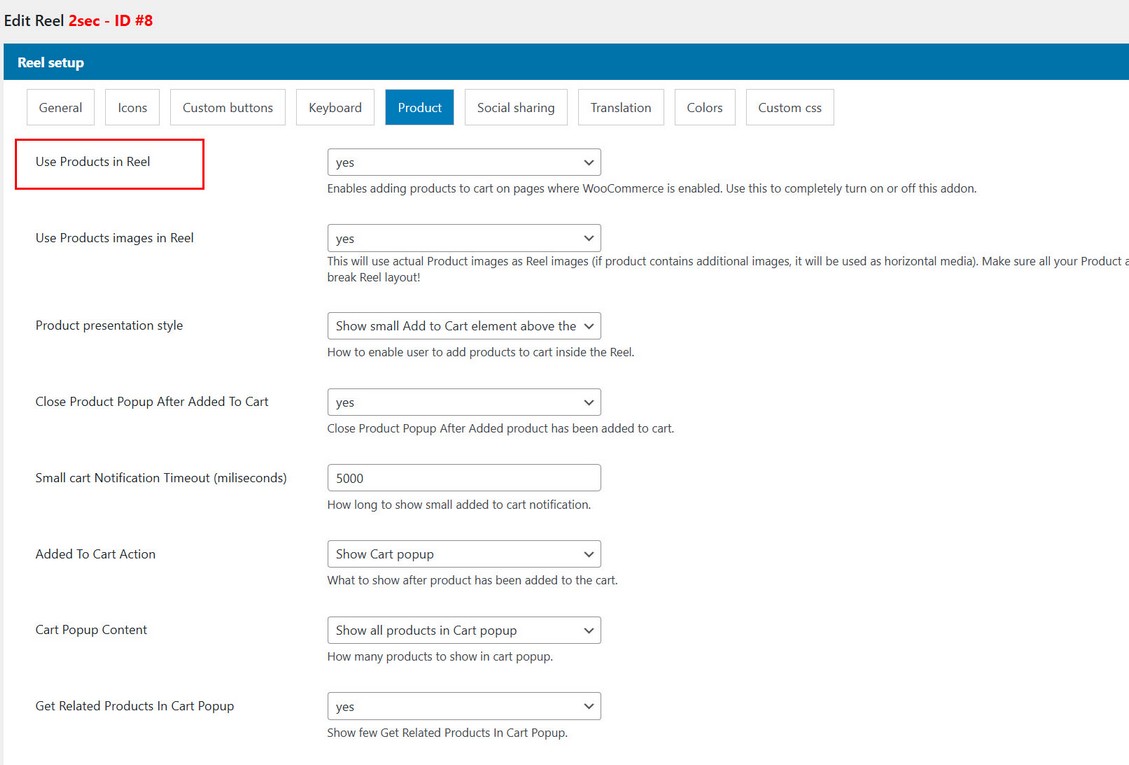Expand the Added To Cart Action dropdown
The image size is (1129, 765).
coord(464,554)
